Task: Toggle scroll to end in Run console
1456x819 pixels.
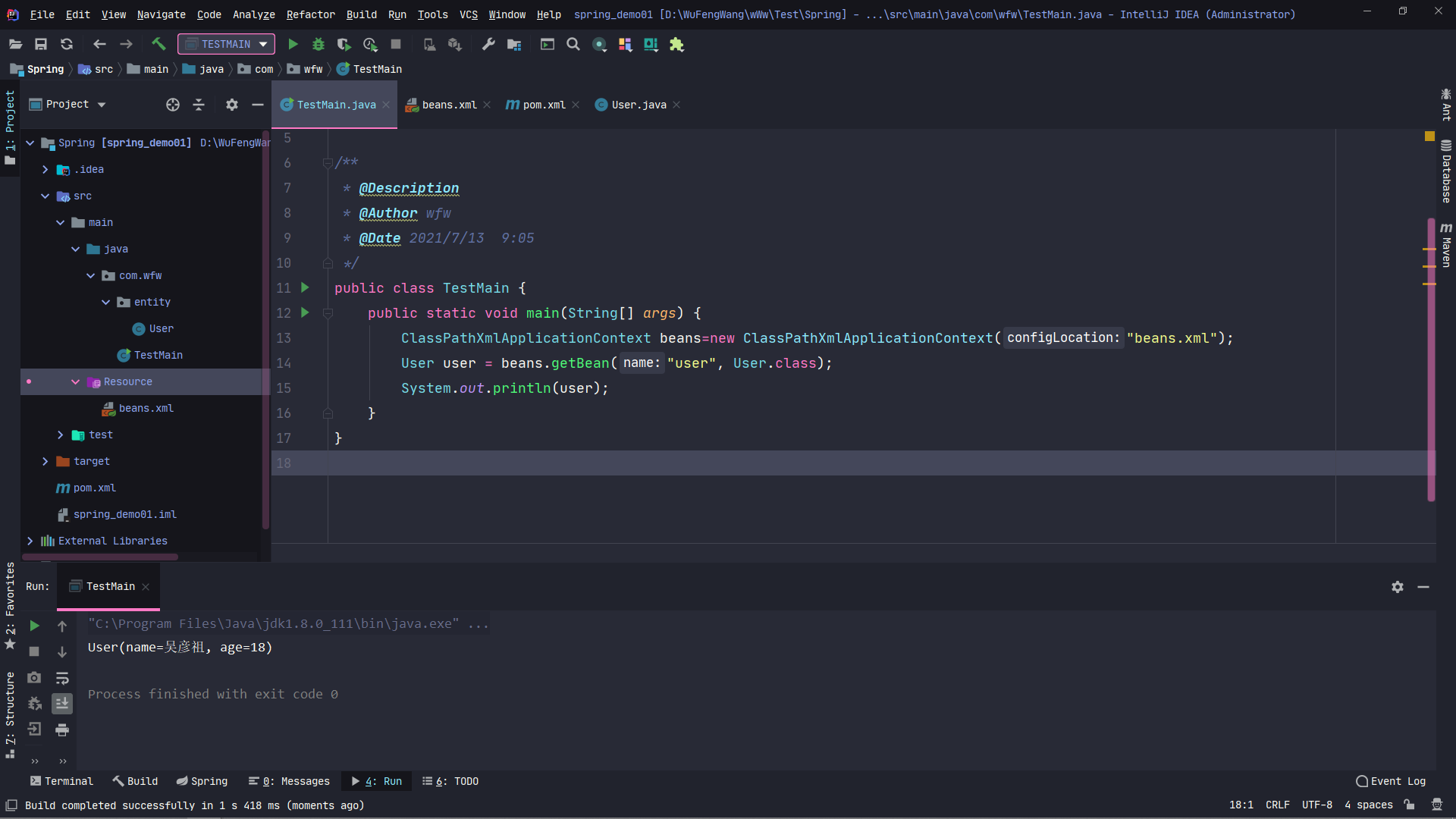Action: point(62,704)
